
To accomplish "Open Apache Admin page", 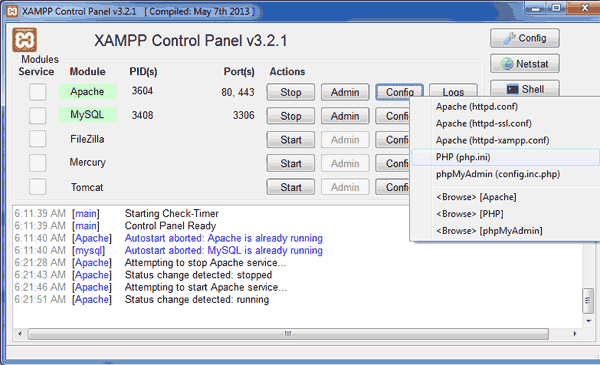I will pos(345,92).
